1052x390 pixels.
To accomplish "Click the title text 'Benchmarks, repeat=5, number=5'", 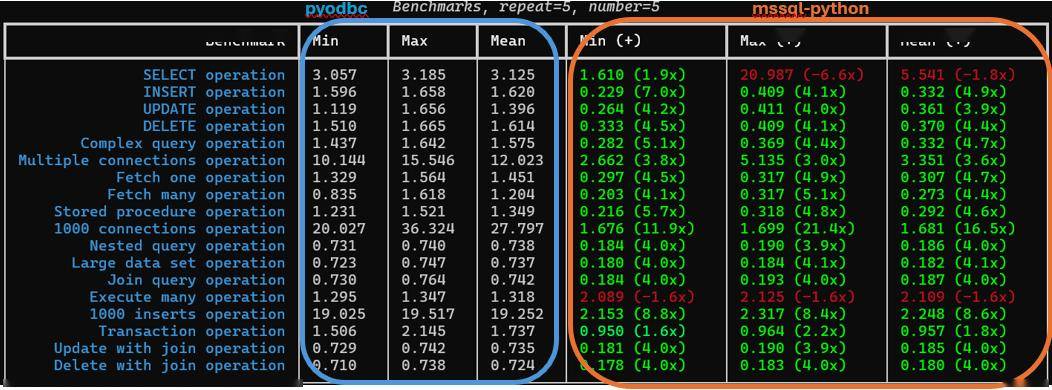I will click(526, 7).
